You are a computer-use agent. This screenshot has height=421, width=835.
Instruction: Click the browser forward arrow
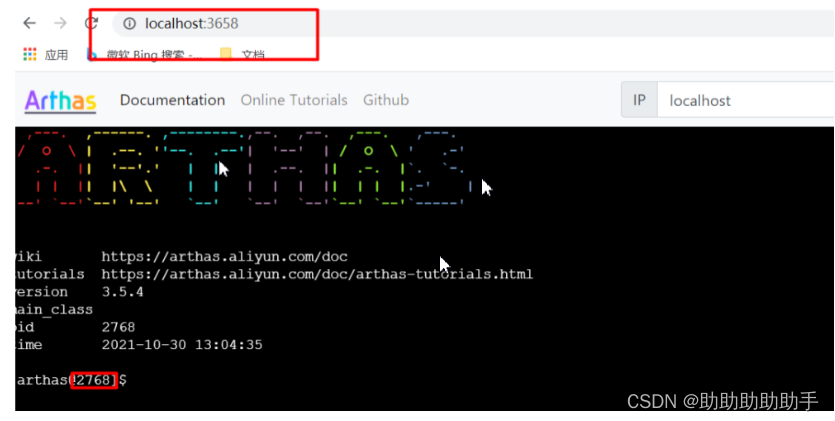[x=61, y=23]
